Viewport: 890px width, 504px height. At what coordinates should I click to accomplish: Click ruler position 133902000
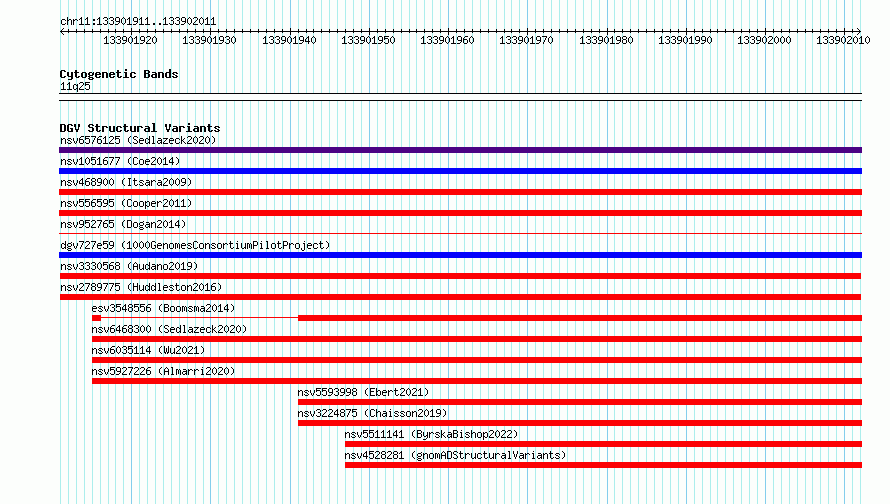763,40
